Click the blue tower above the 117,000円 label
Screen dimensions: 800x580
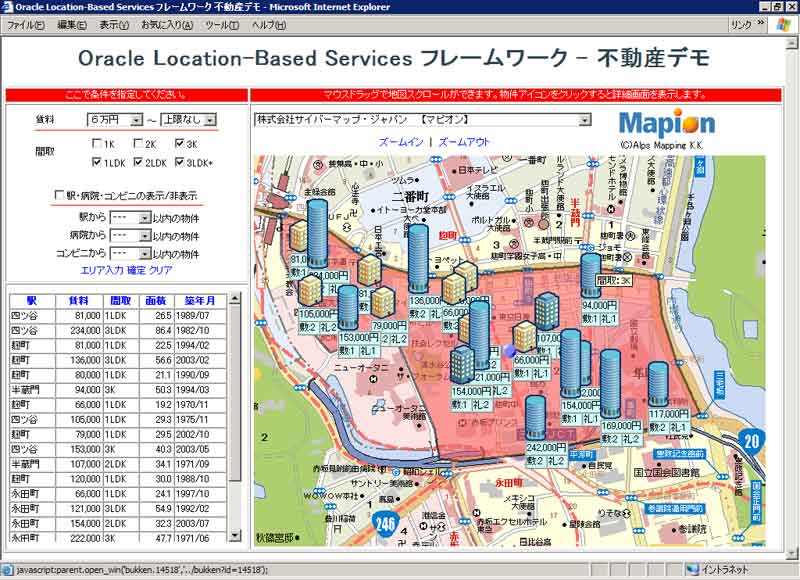658,385
